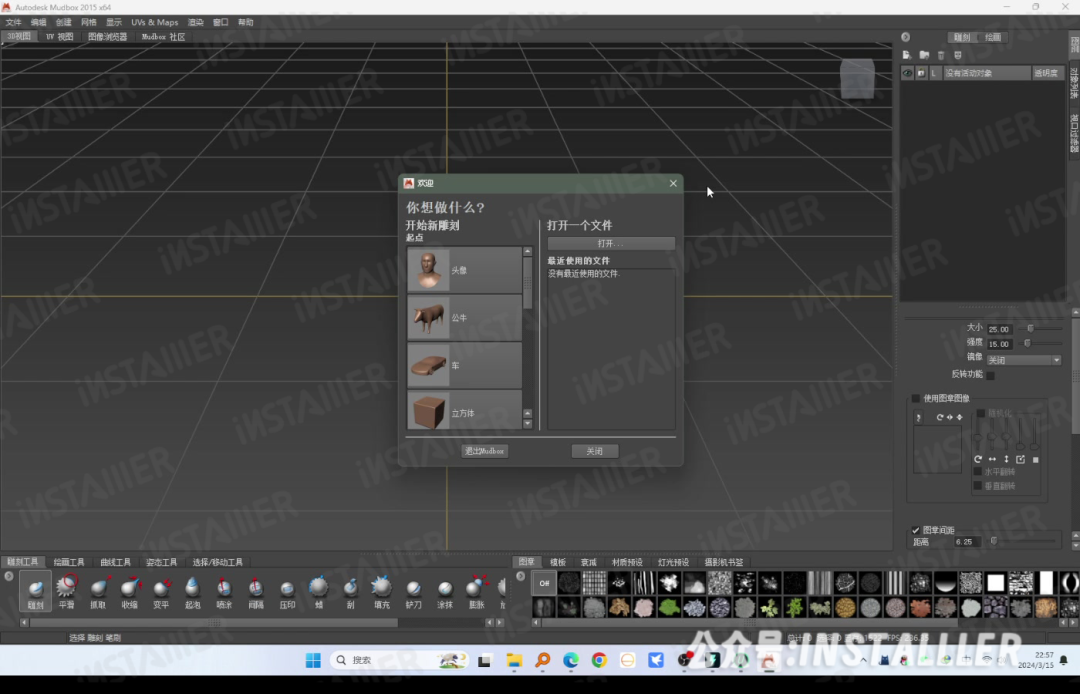1080x694 pixels.
Task: Click the 关闭 button in welcome dialog
Action: click(x=594, y=452)
